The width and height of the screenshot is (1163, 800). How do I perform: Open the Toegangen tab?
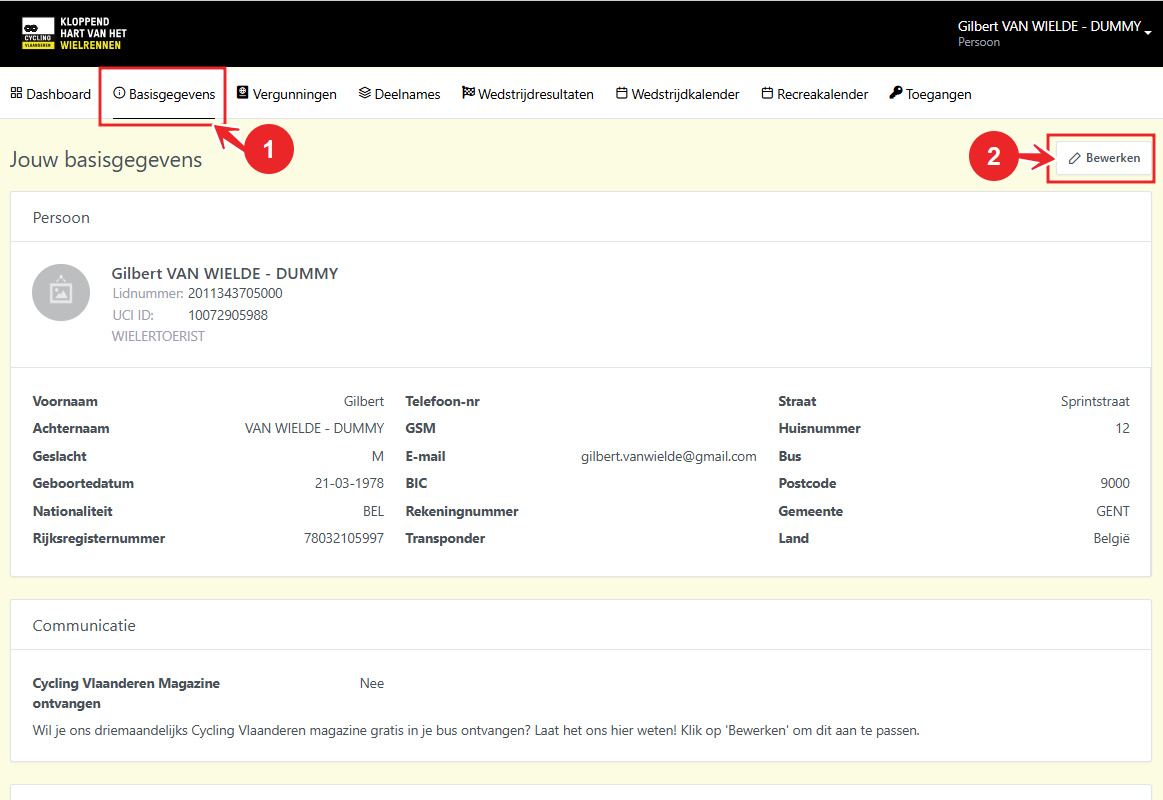[x=938, y=94]
